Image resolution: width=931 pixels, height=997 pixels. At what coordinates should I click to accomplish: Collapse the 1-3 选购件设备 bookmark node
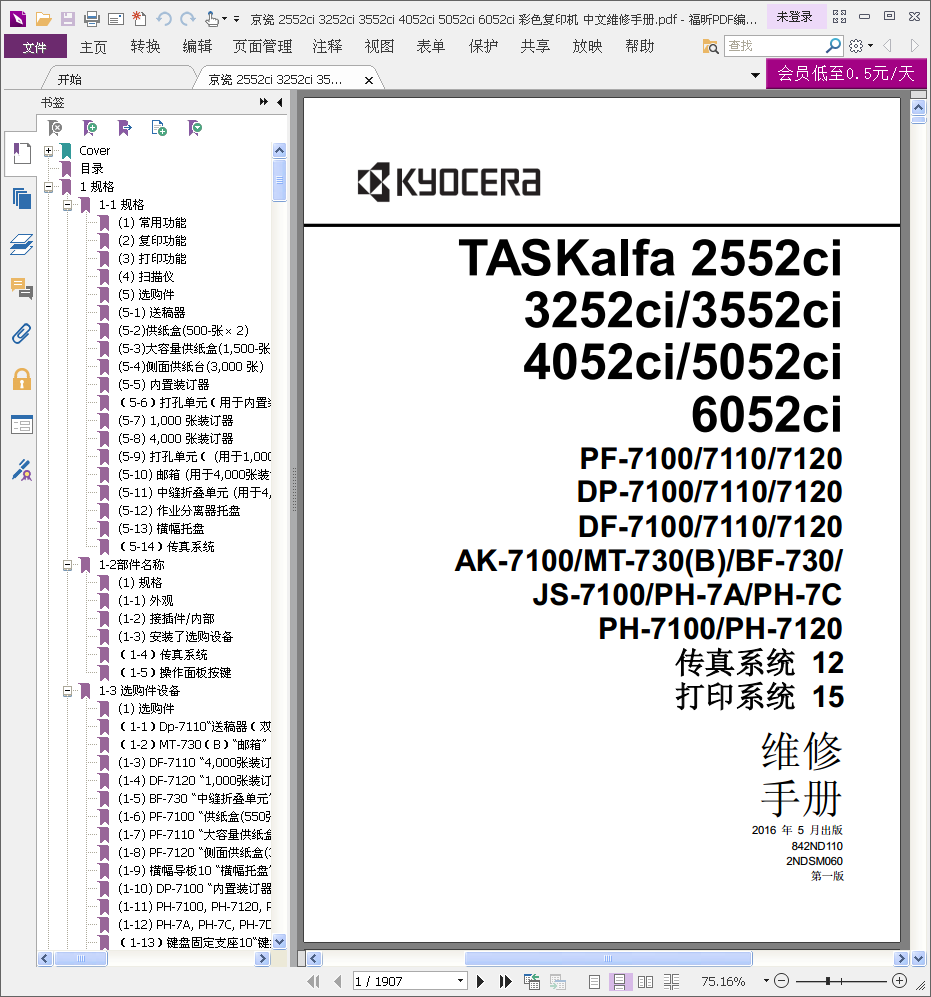pyautogui.click(x=67, y=691)
